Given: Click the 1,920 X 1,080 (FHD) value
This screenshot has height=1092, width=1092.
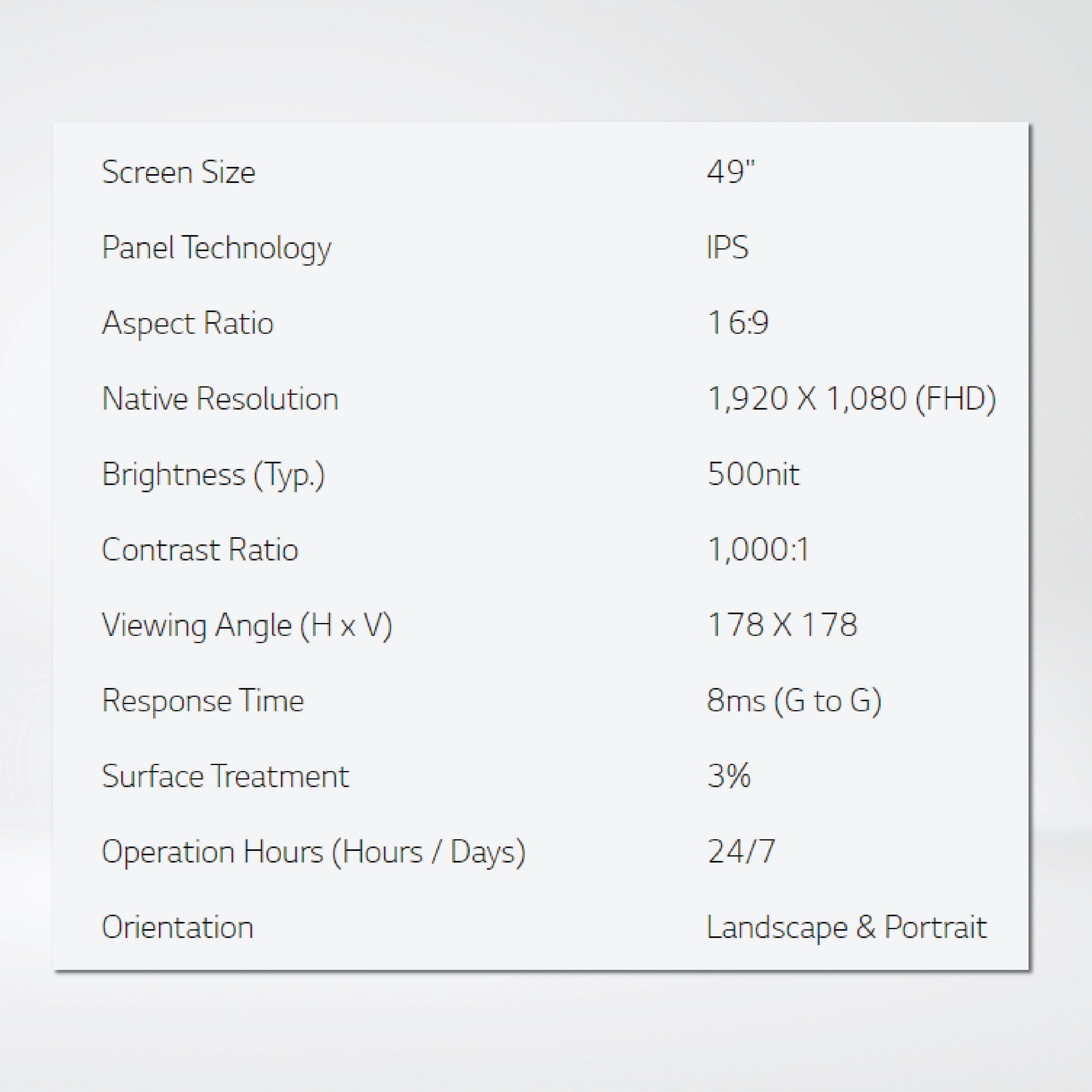Looking at the screenshot, I should click(851, 399).
